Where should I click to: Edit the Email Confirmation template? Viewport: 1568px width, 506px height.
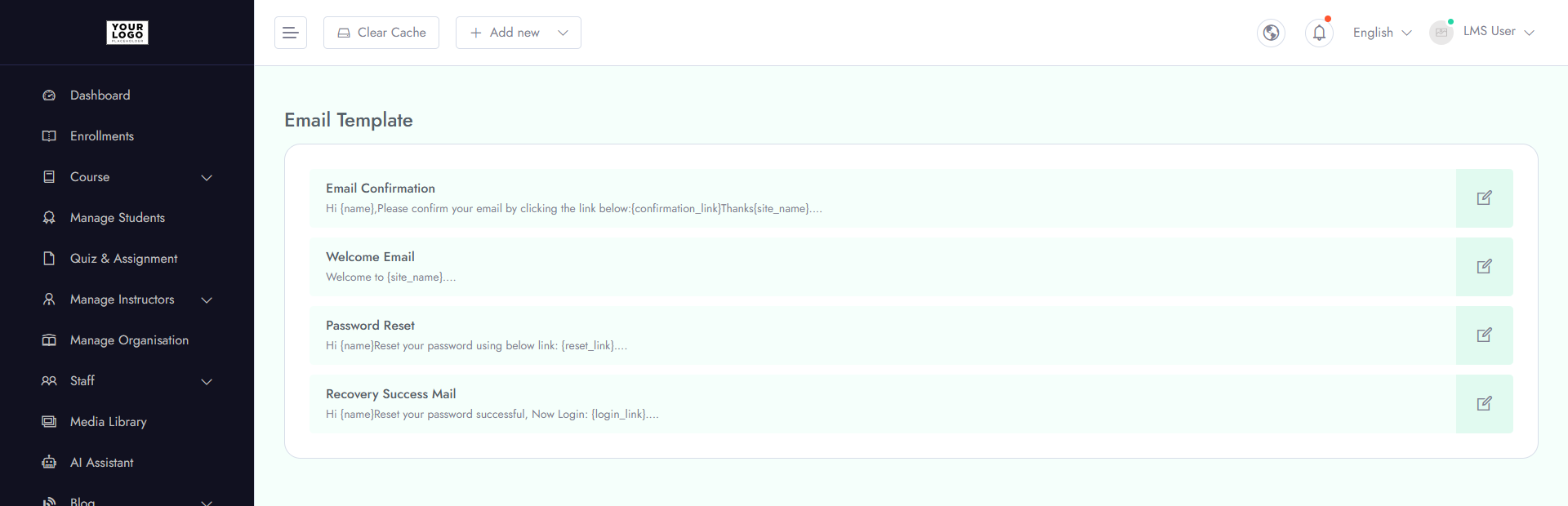1485,198
